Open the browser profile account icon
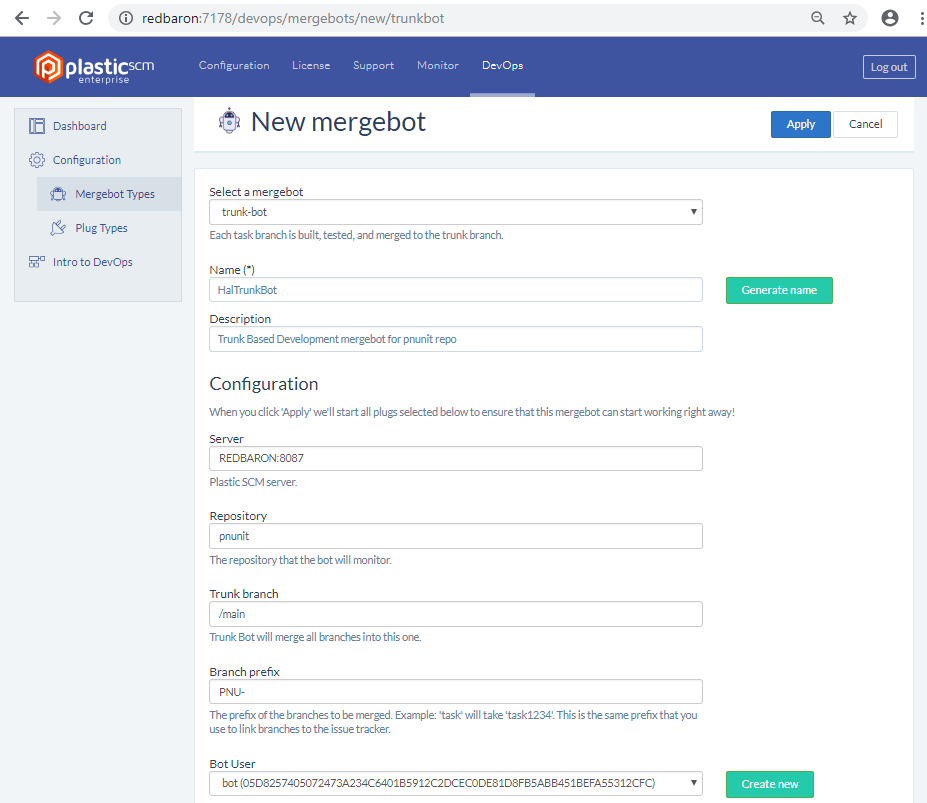Image resolution: width=927 pixels, height=803 pixels. coord(890,18)
